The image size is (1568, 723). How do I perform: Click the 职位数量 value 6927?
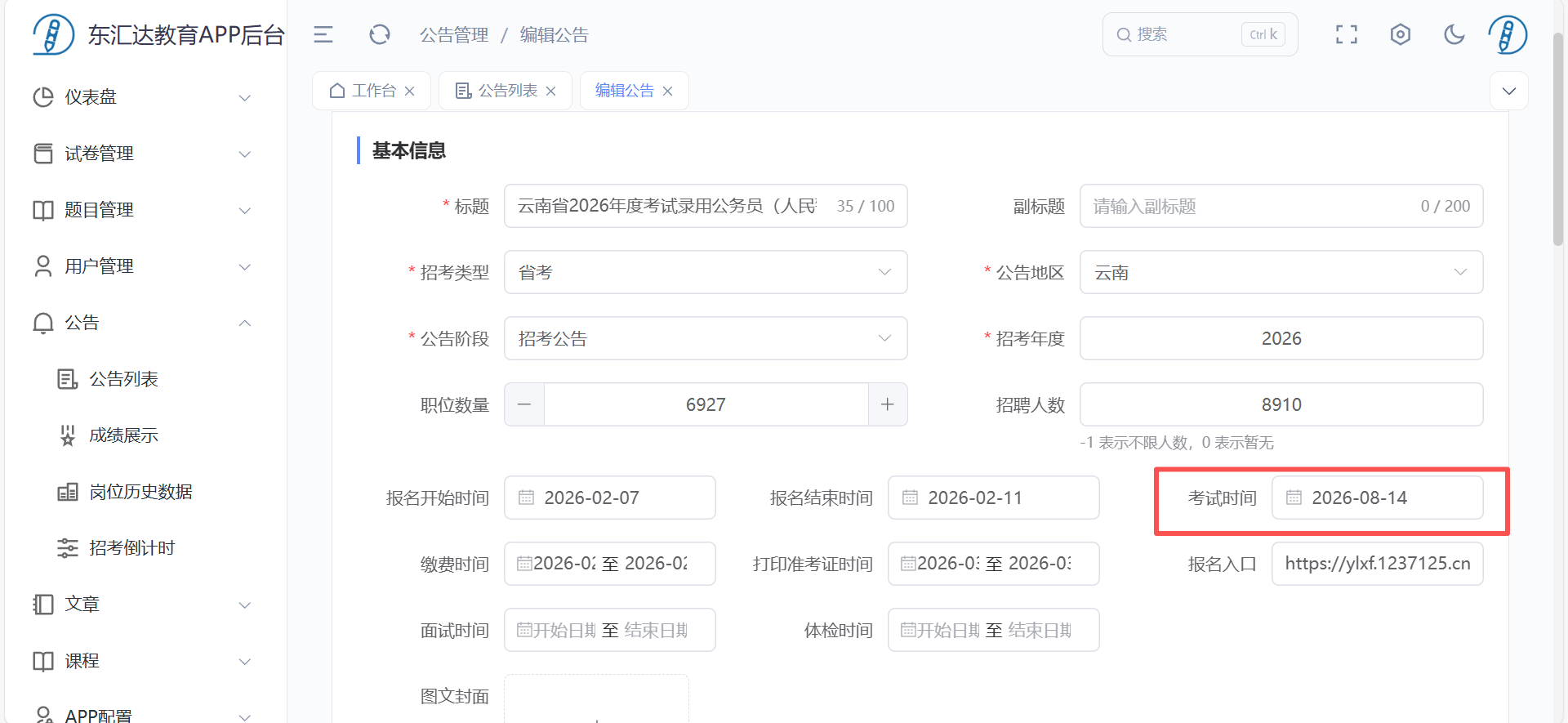706,404
